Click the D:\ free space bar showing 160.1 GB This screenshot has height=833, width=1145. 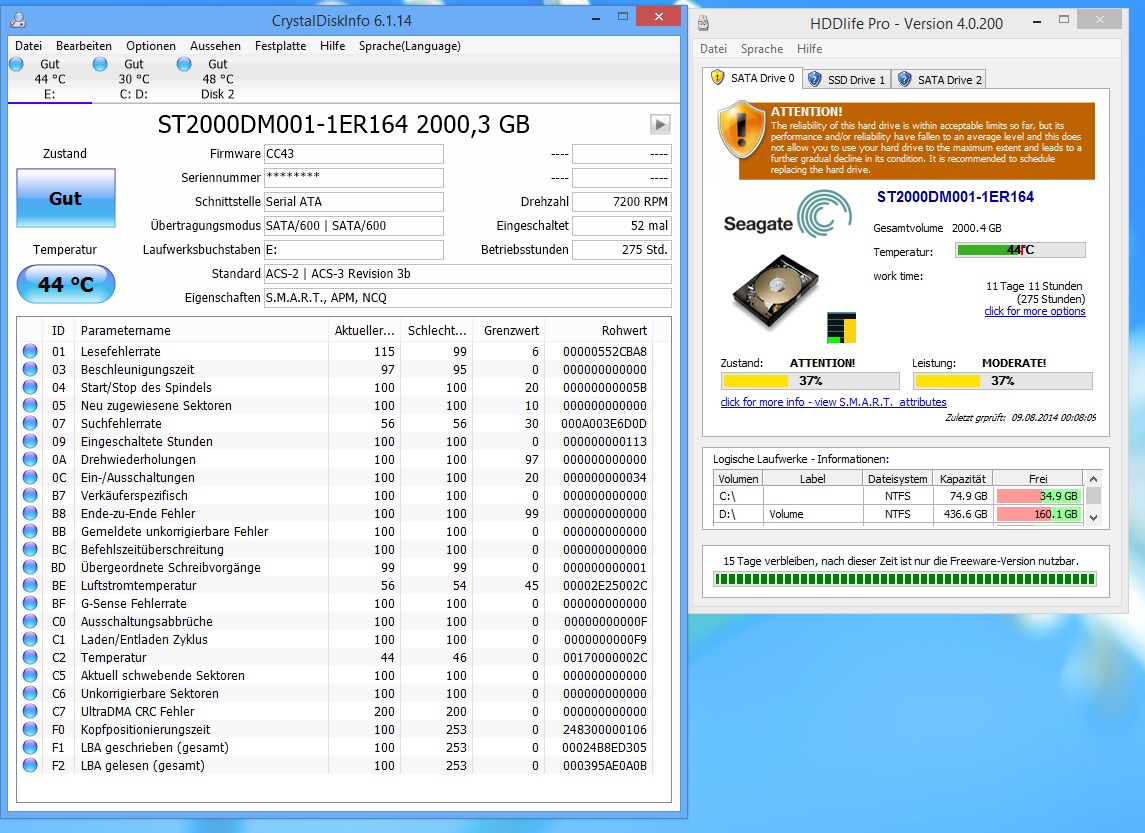1038,514
